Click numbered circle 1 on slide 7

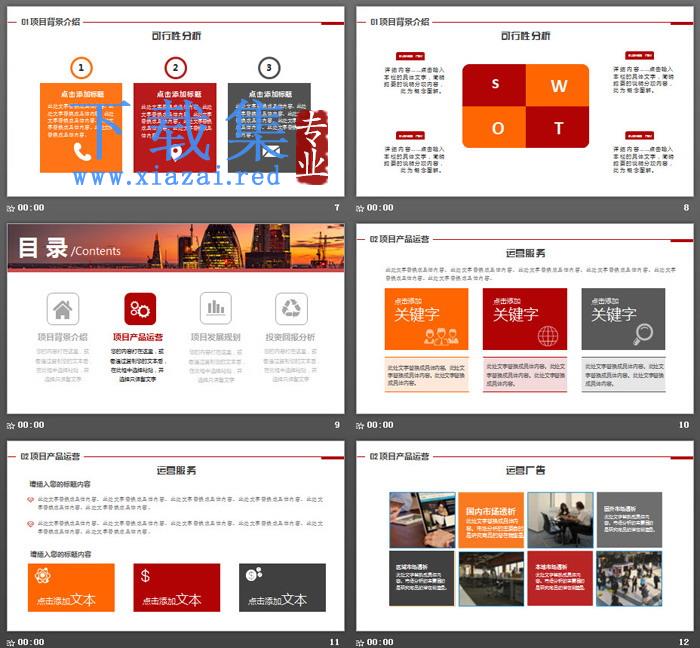(x=81, y=68)
